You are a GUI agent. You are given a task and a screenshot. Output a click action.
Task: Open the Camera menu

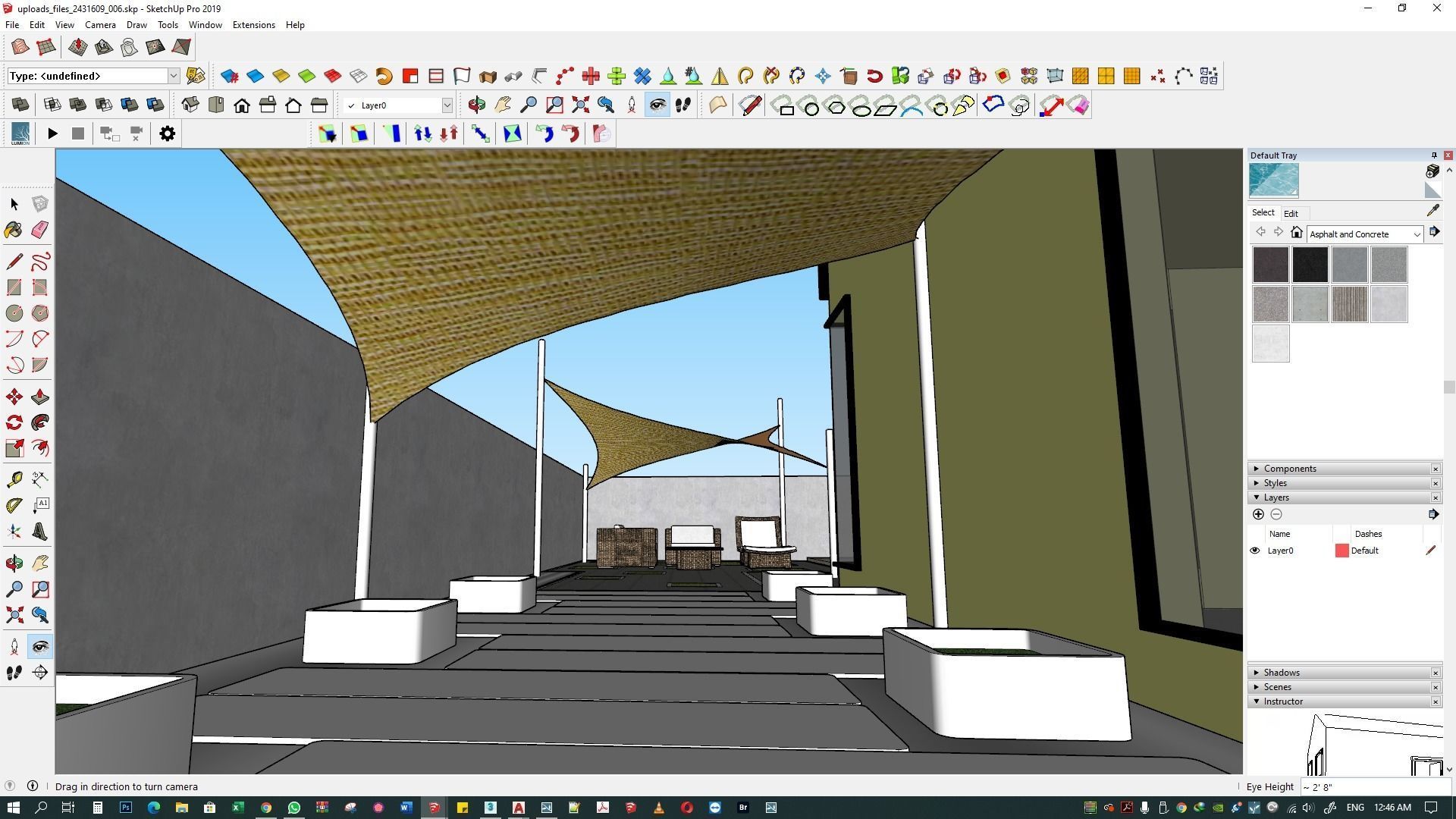(100, 25)
